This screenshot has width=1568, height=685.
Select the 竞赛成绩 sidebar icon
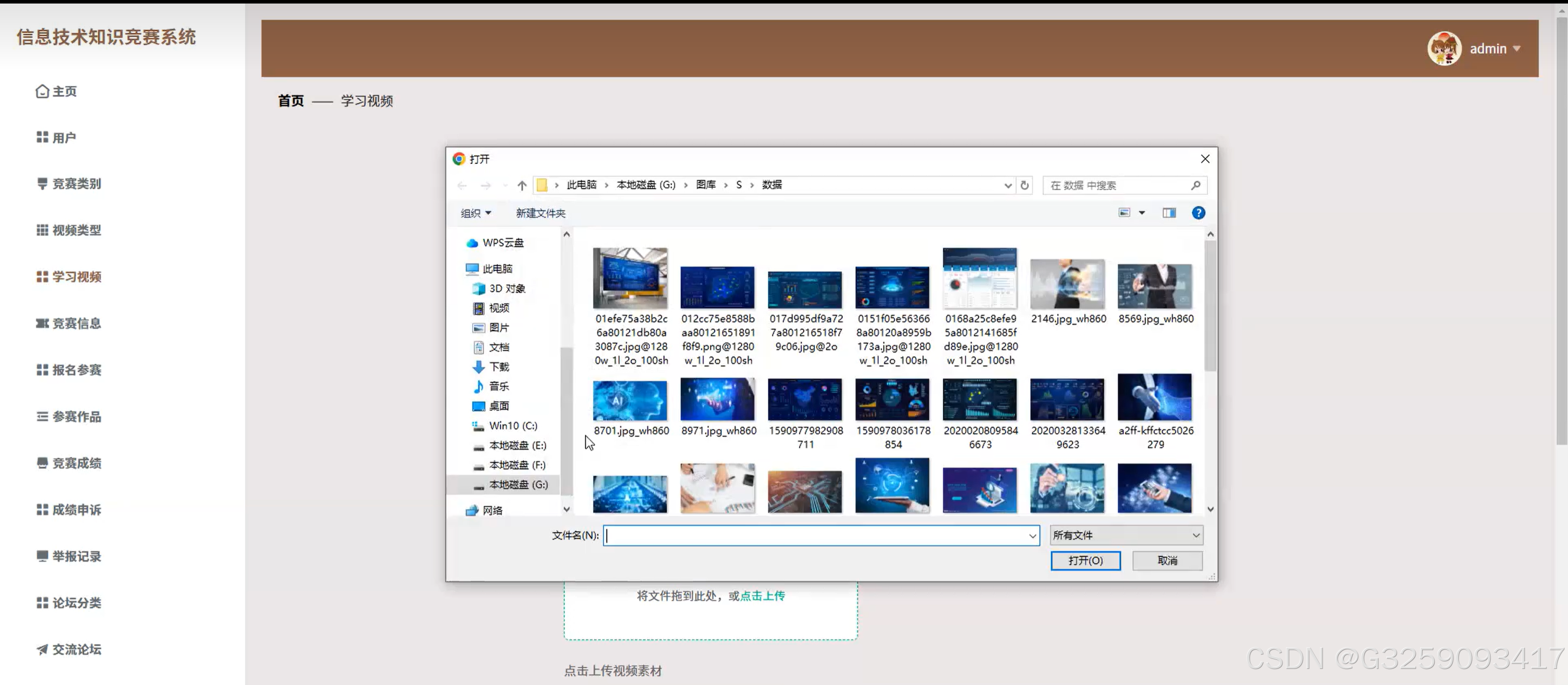pyautogui.click(x=41, y=463)
